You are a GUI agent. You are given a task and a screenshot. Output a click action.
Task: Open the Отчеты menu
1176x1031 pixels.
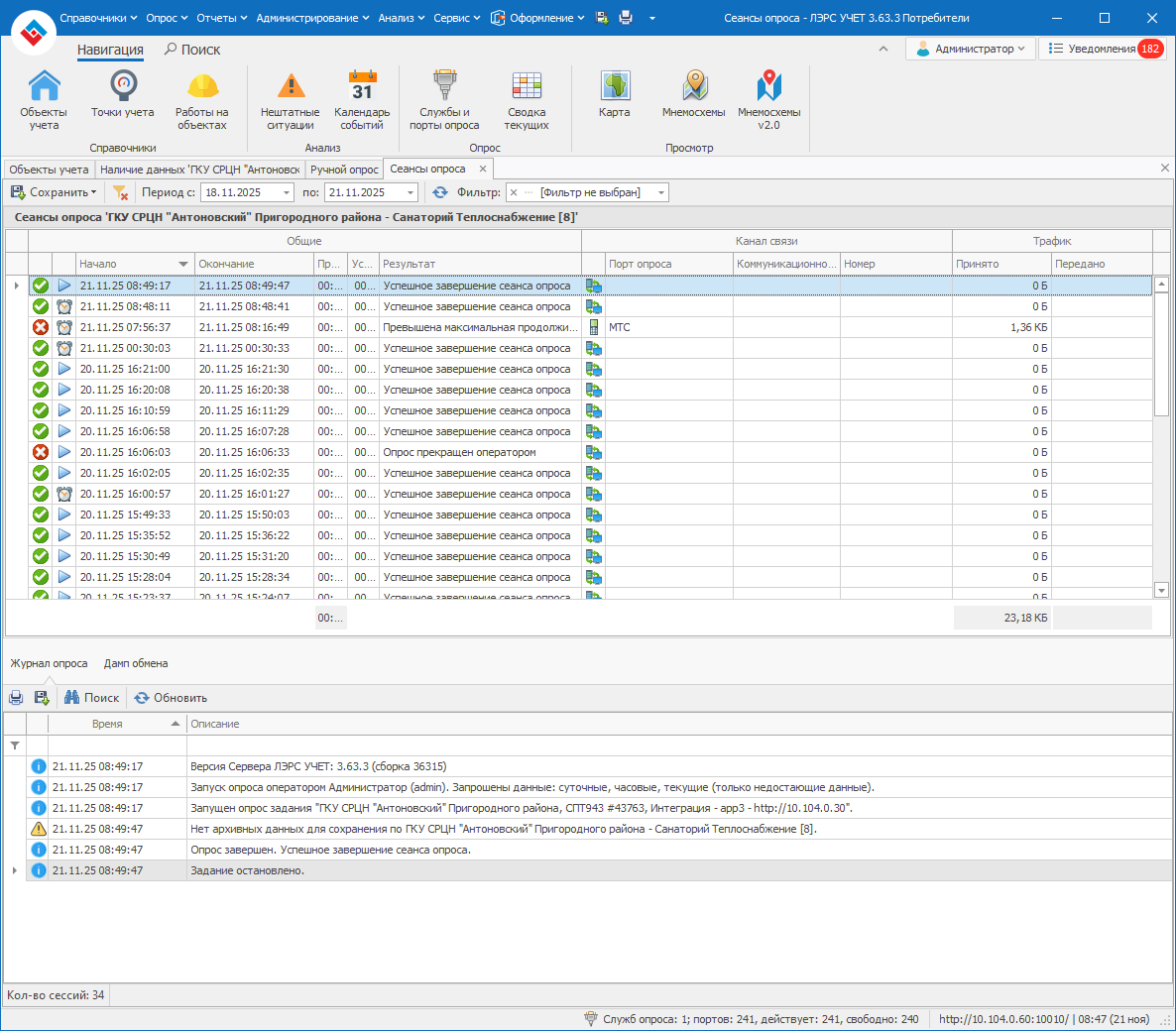coord(222,18)
